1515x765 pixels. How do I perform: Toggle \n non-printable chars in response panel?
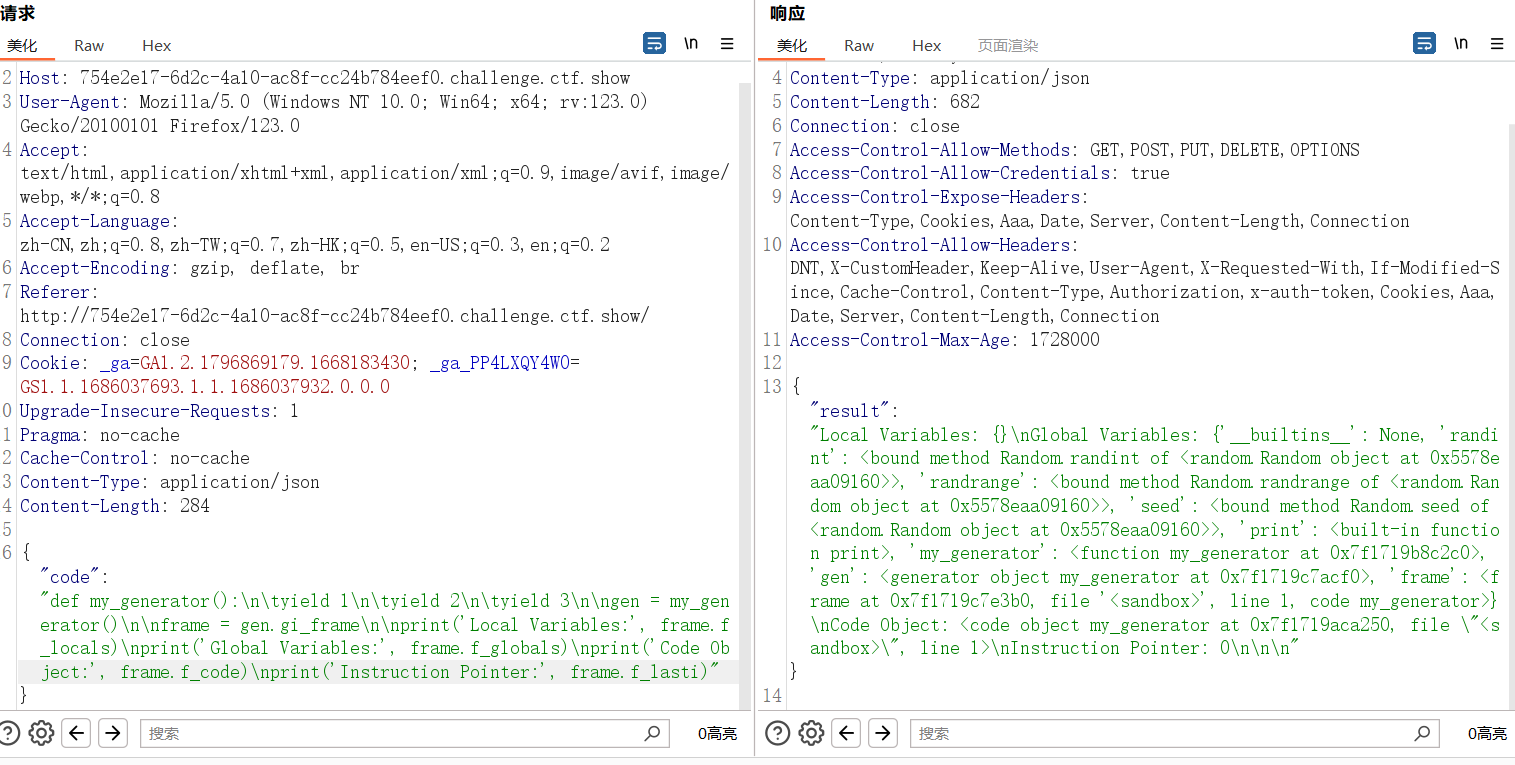tap(1461, 43)
